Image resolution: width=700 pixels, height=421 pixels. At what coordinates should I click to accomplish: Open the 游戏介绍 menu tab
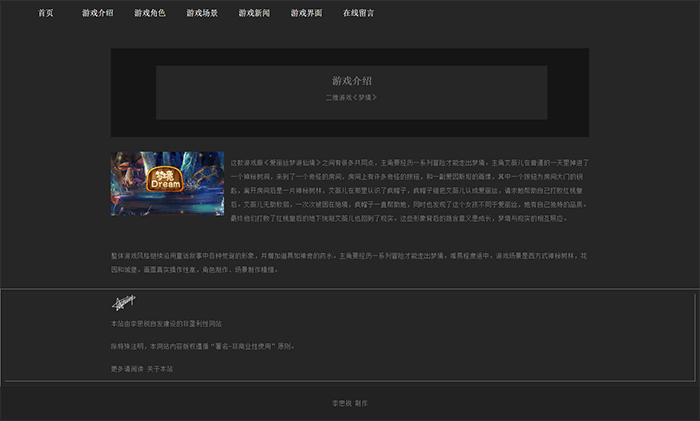97,14
